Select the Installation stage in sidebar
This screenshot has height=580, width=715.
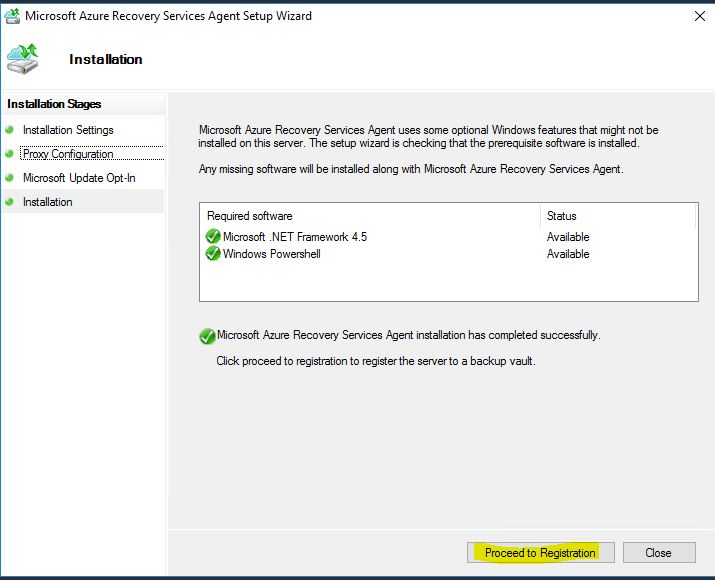pos(48,202)
